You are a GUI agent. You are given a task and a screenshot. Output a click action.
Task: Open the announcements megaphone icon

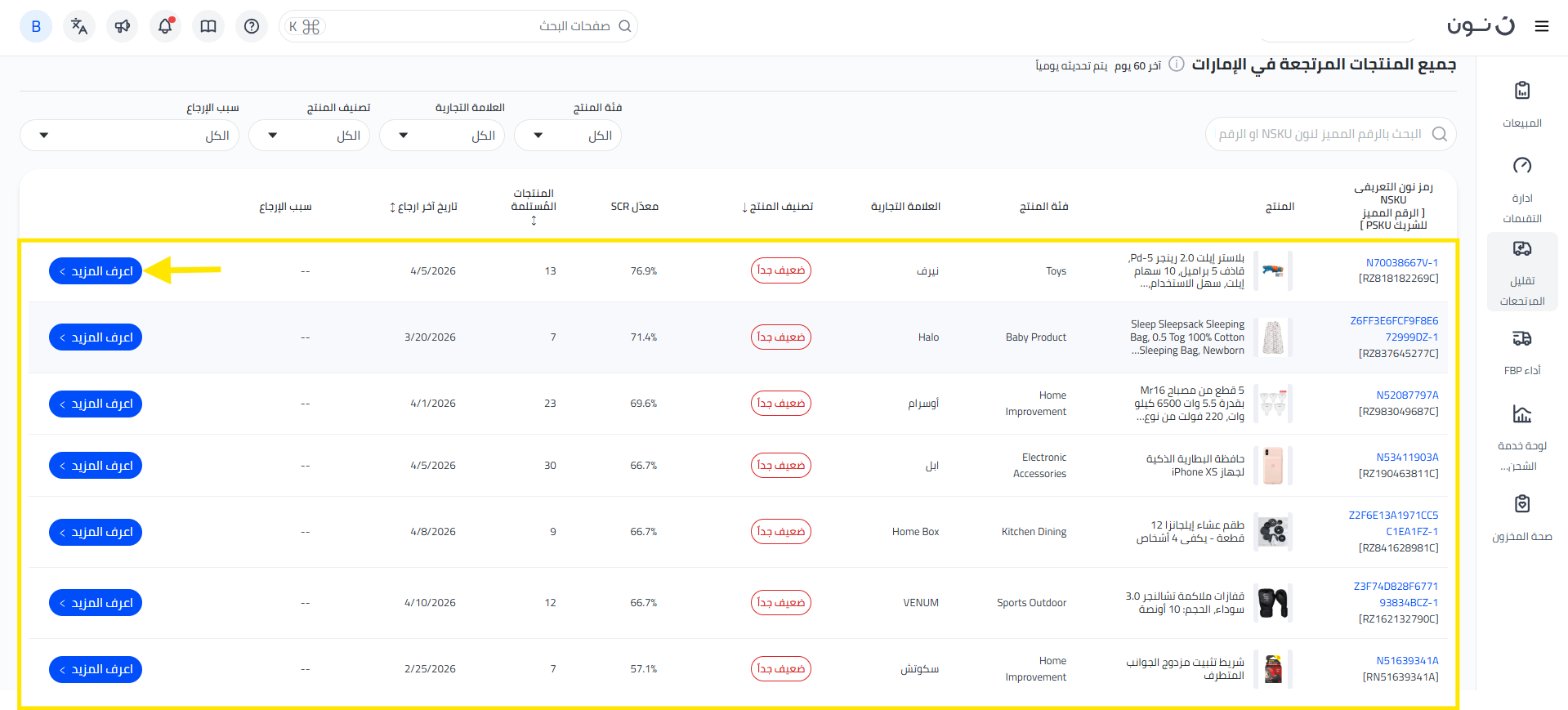[123, 26]
